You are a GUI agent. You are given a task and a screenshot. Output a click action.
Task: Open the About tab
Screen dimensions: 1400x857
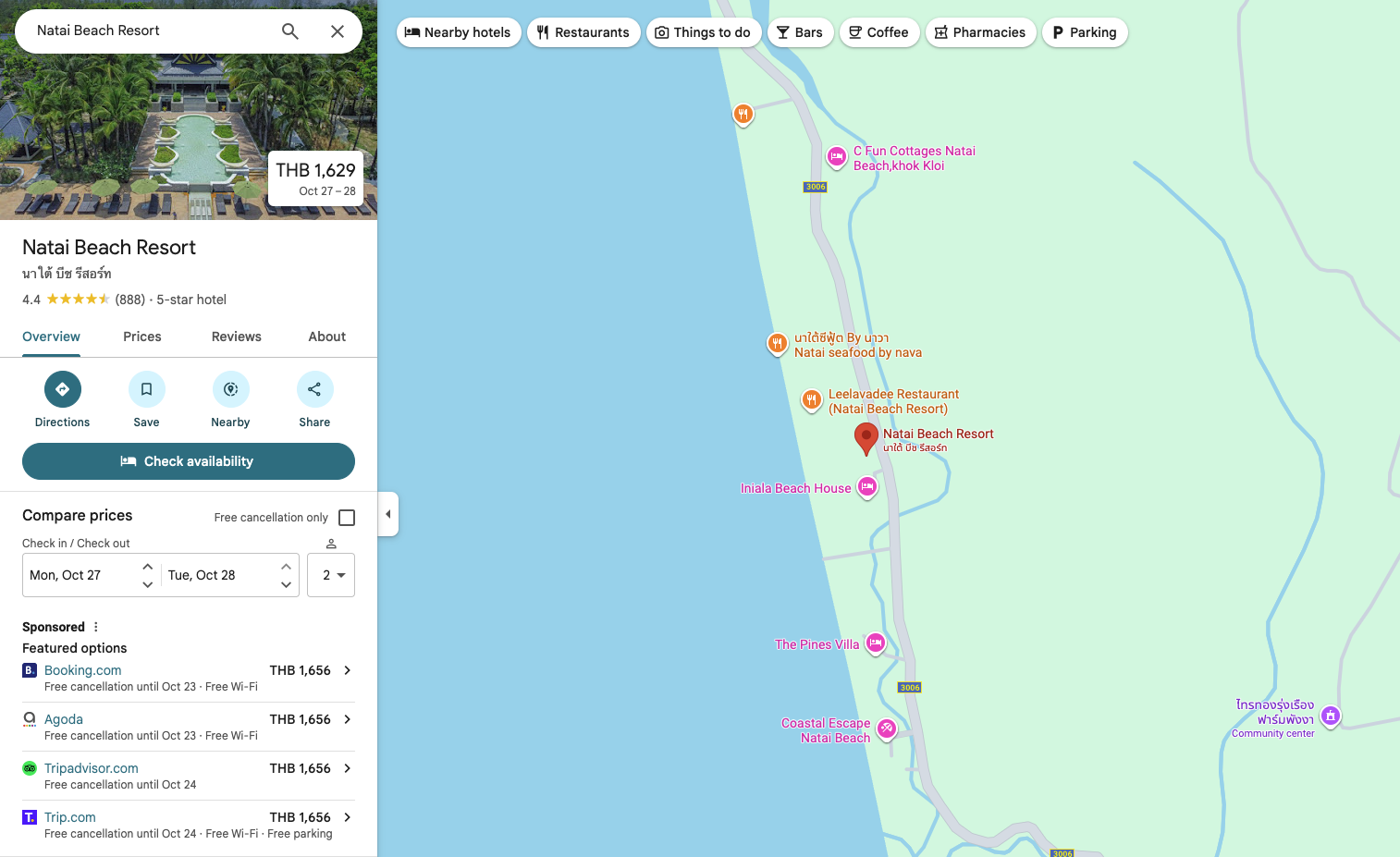pyautogui.click(x=327, y=337)
